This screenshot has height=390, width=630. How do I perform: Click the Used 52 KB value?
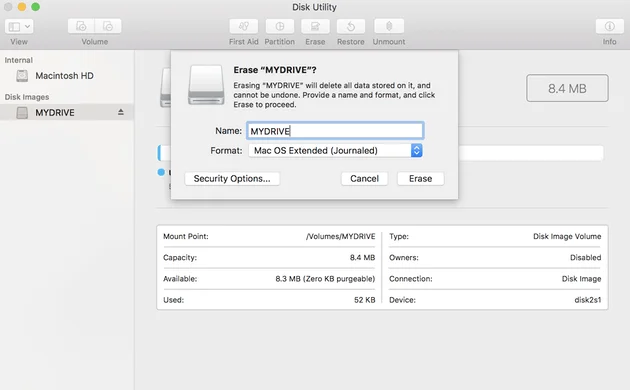[365, 300]
